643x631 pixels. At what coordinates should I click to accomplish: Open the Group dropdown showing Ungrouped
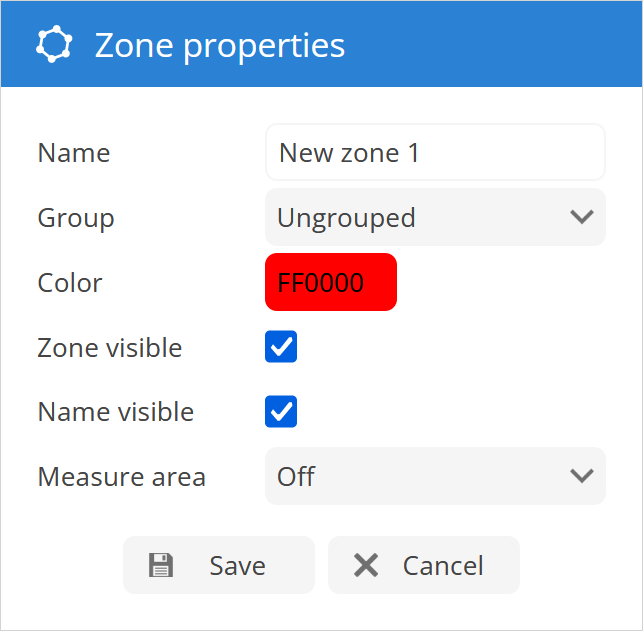[x=435, y=217]
